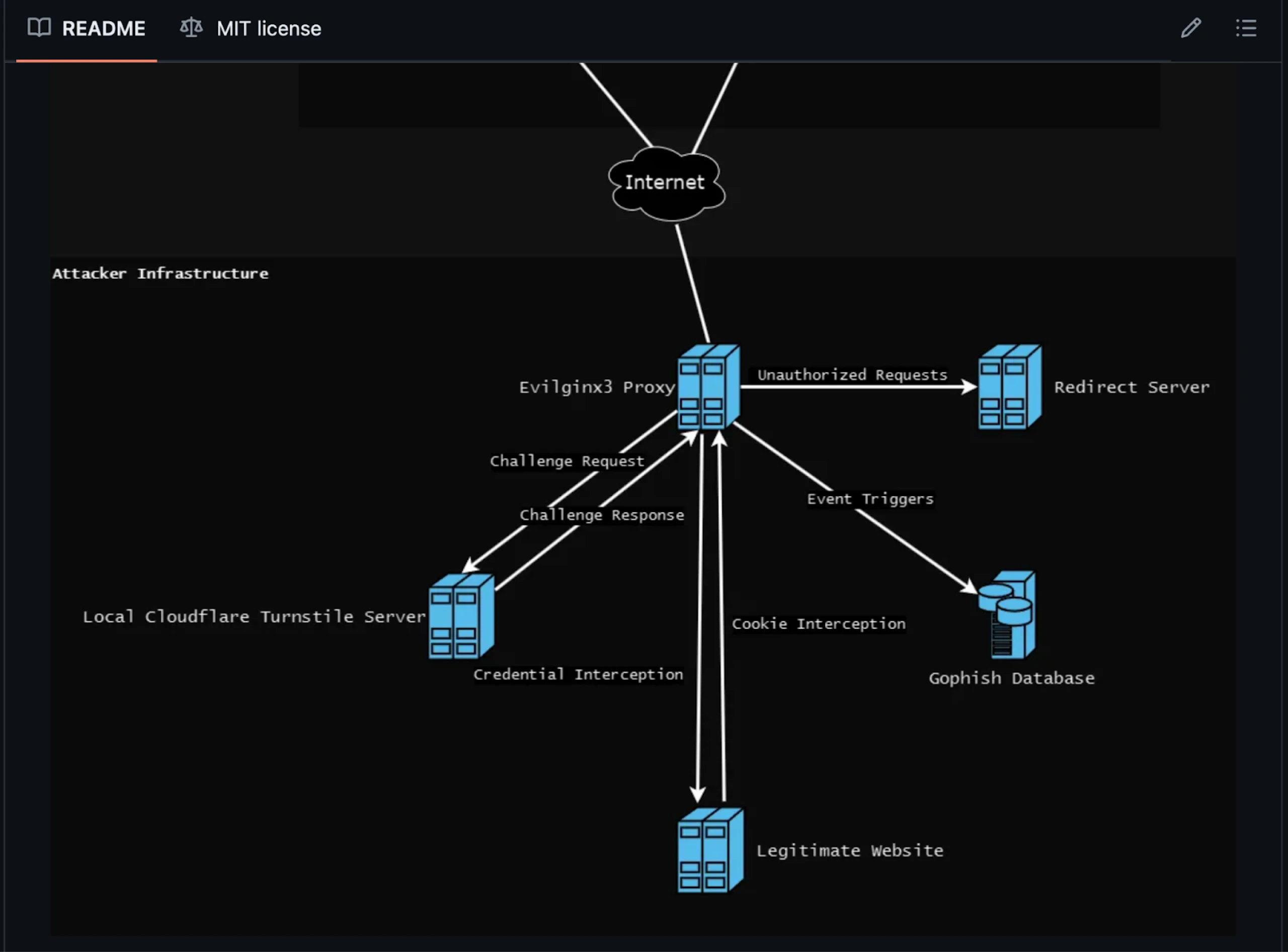Click the 'Evilginx3 Proxy' label
The image size is (1288, 952).
coord(597,387)
